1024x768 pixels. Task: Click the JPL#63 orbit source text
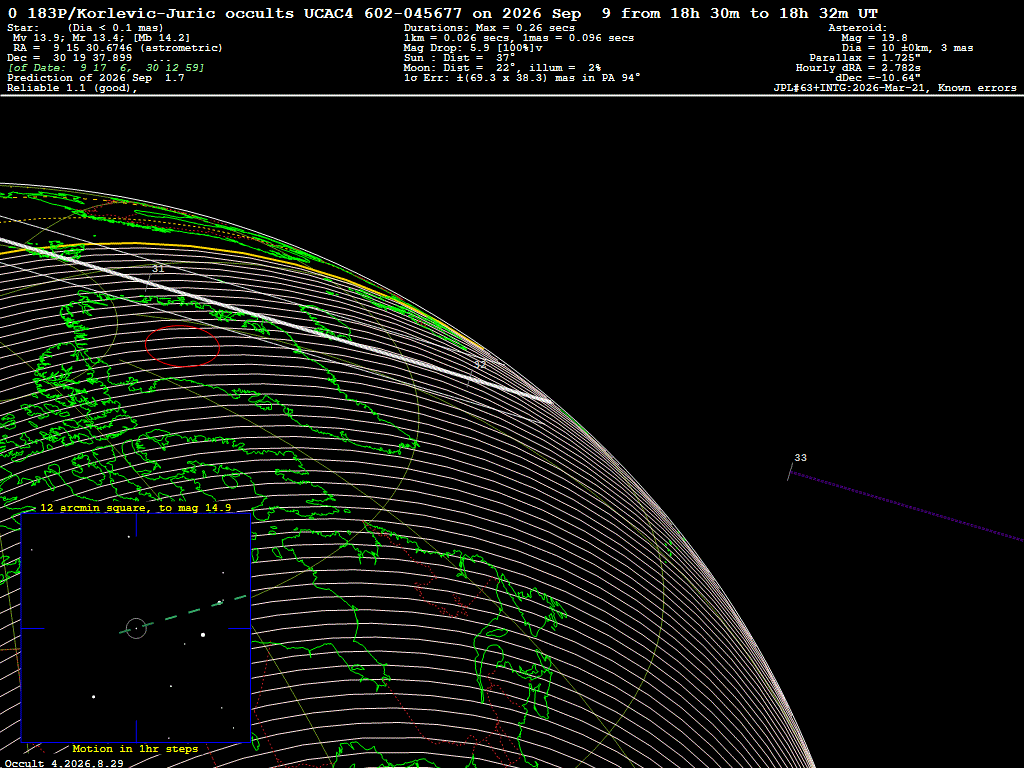click(895, 88)
